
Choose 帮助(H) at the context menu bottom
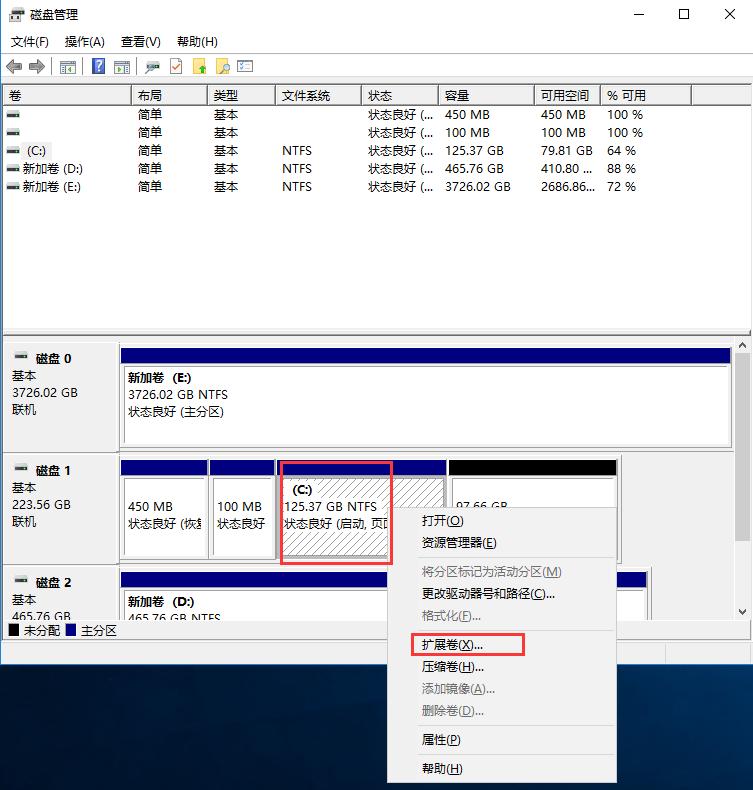[x=502, y=768]
